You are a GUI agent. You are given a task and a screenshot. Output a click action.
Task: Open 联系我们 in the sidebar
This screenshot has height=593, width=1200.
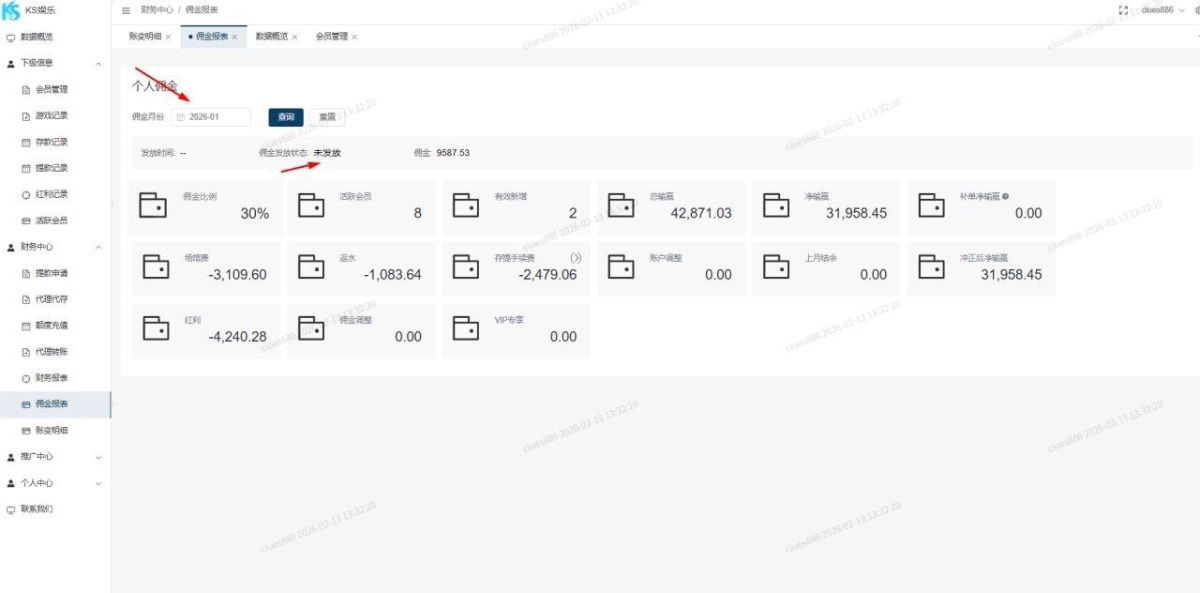[37, 509]
